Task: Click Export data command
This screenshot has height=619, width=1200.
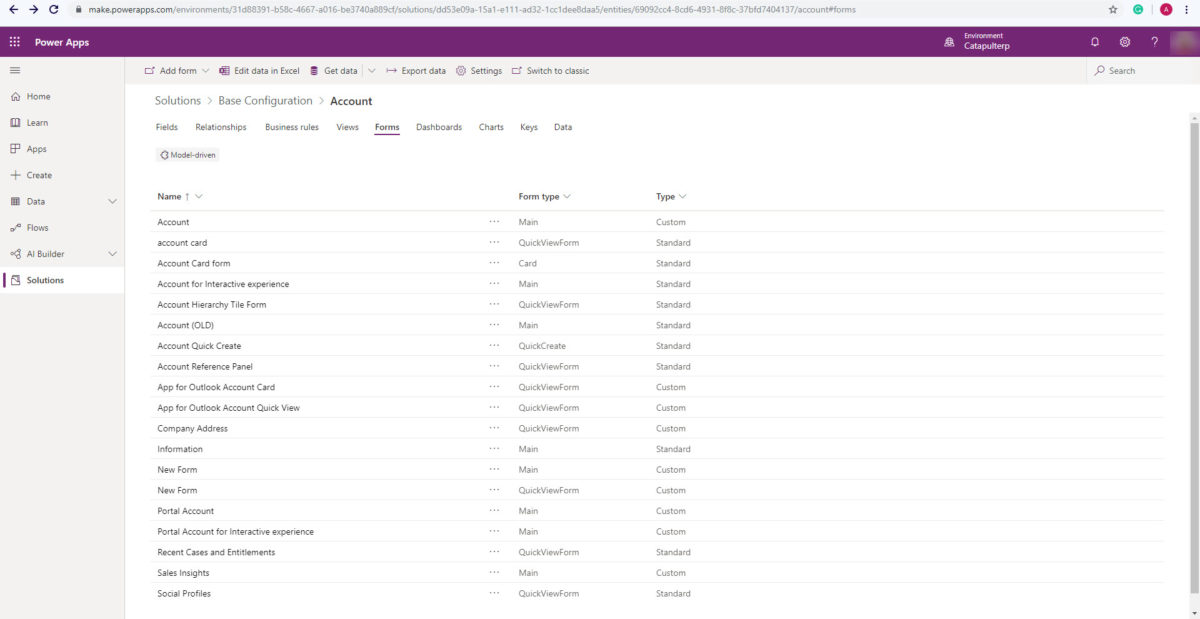Action: (x=416, y=71)
